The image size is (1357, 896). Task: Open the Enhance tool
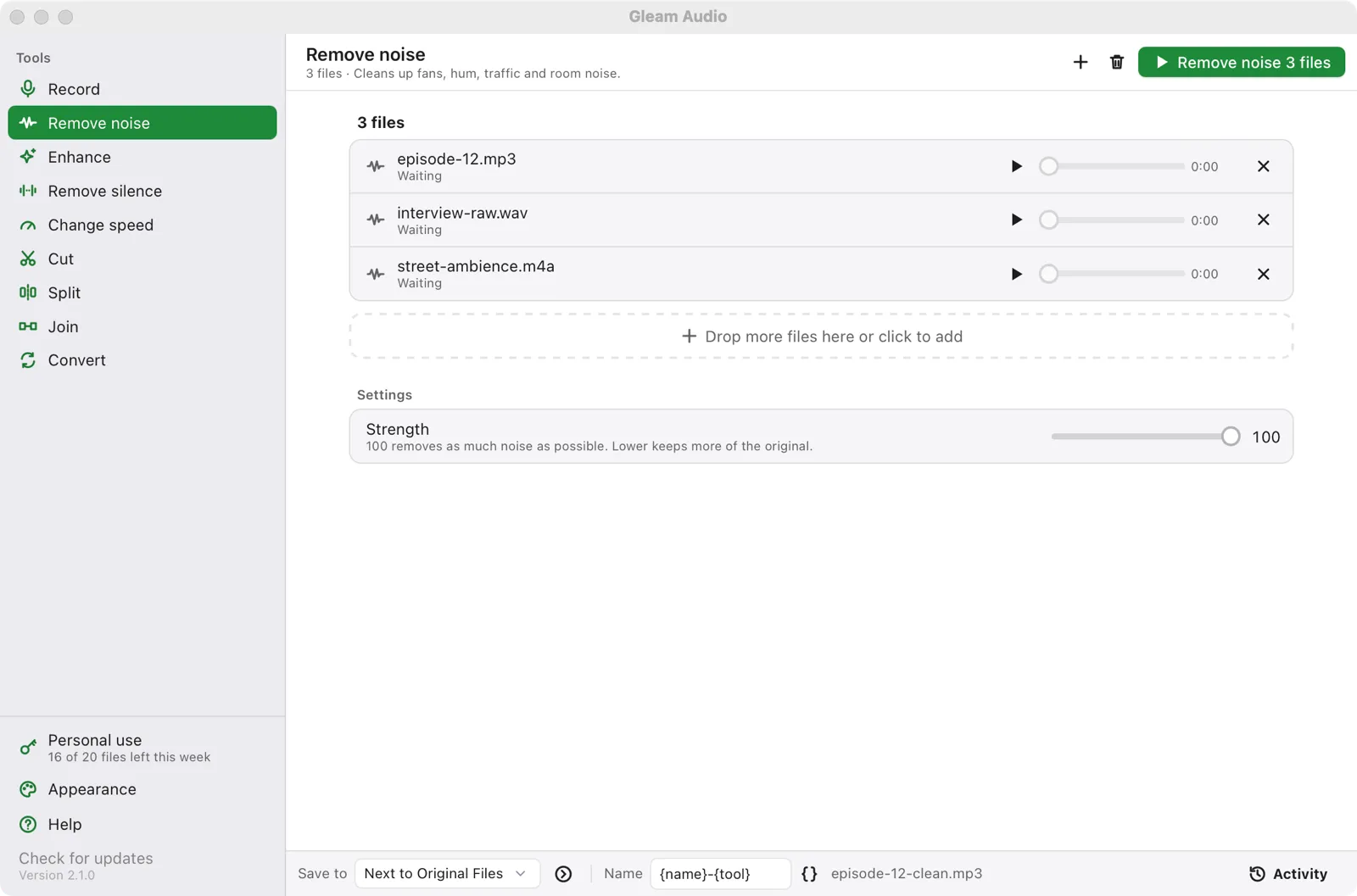click(142, 157)
